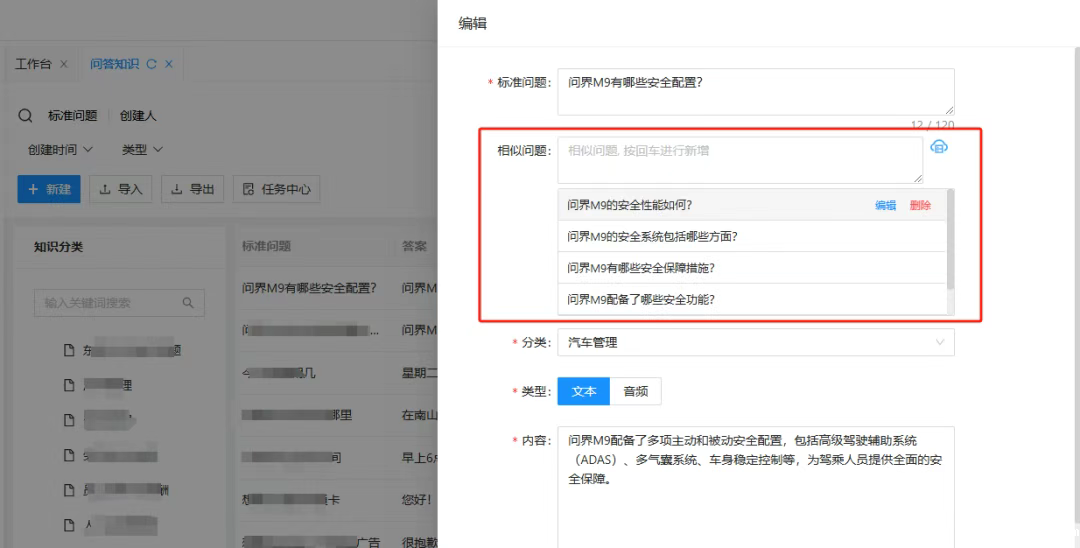Click refresh icon on 问答知识 tab
1080x548 pixels.
pos(151,64)
